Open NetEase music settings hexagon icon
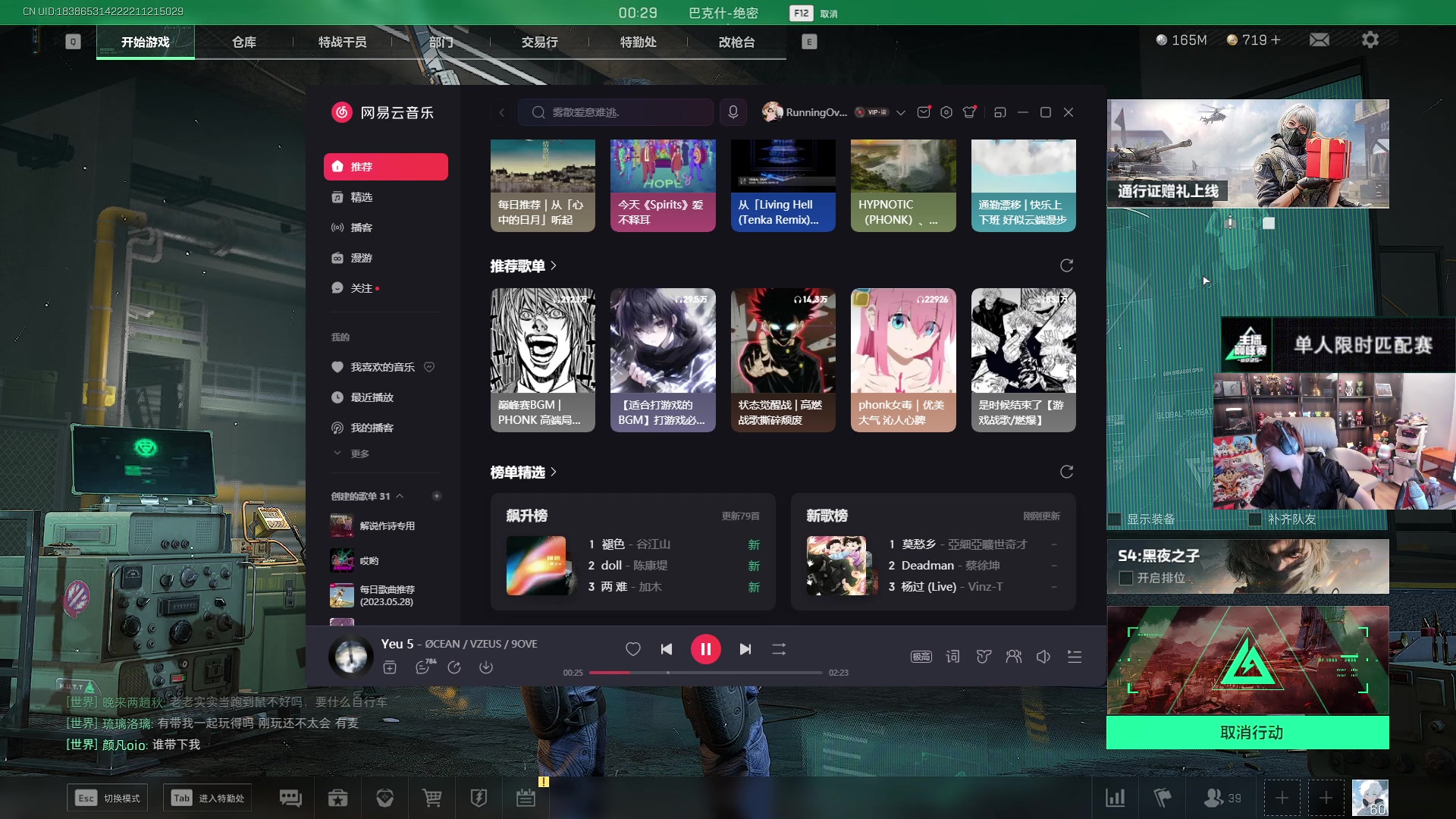The image size is (1456, 819). pyautogui.click(x=946, y=112)
